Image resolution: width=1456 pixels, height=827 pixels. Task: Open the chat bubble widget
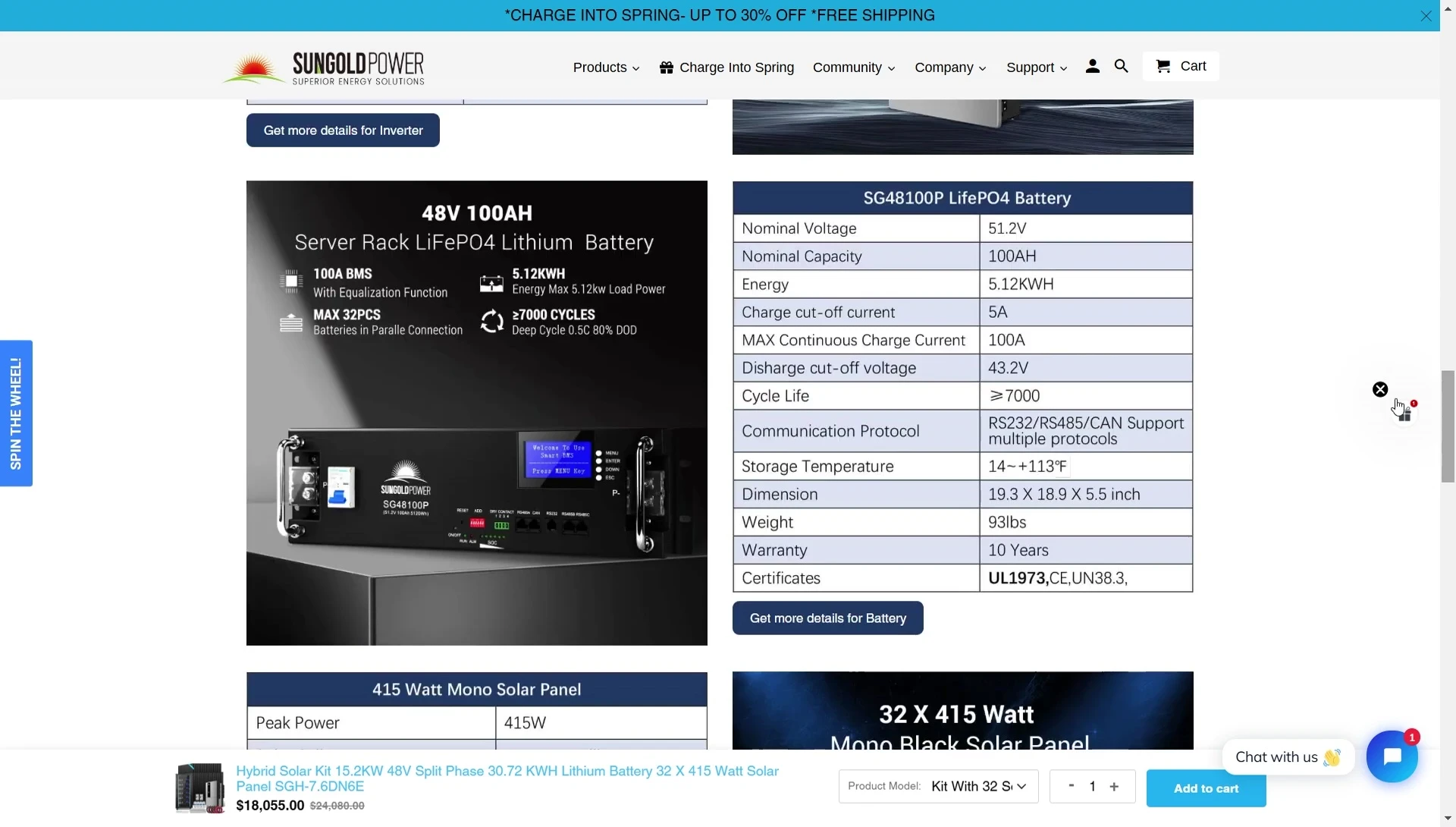point(1392,756)
